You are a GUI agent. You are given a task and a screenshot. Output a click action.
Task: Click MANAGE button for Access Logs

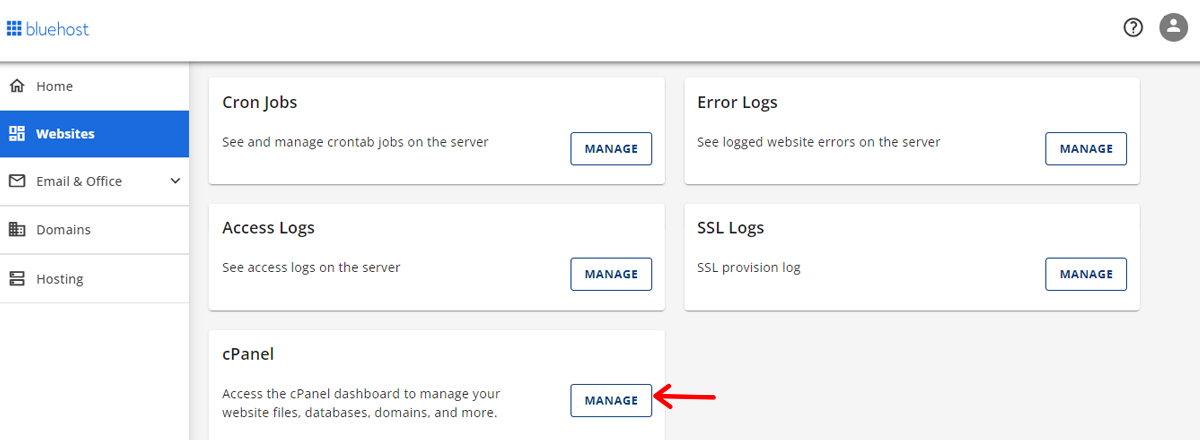coord(611,274)
